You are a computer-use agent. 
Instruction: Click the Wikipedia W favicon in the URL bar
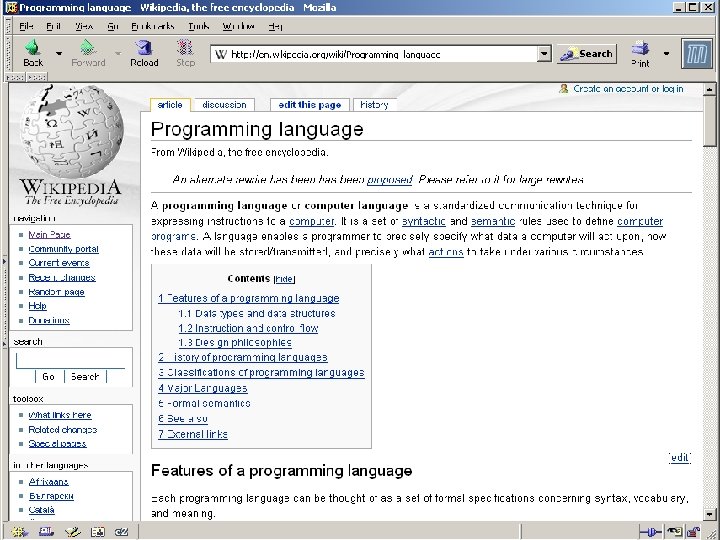coord(221,54)
